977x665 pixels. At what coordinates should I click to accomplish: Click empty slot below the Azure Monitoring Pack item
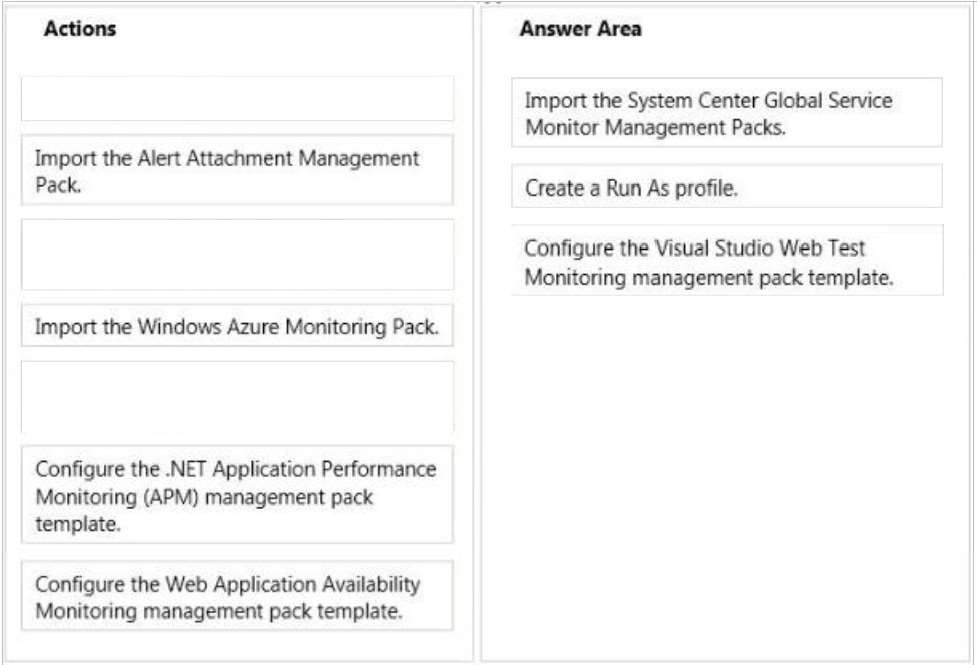click(237, 397)
